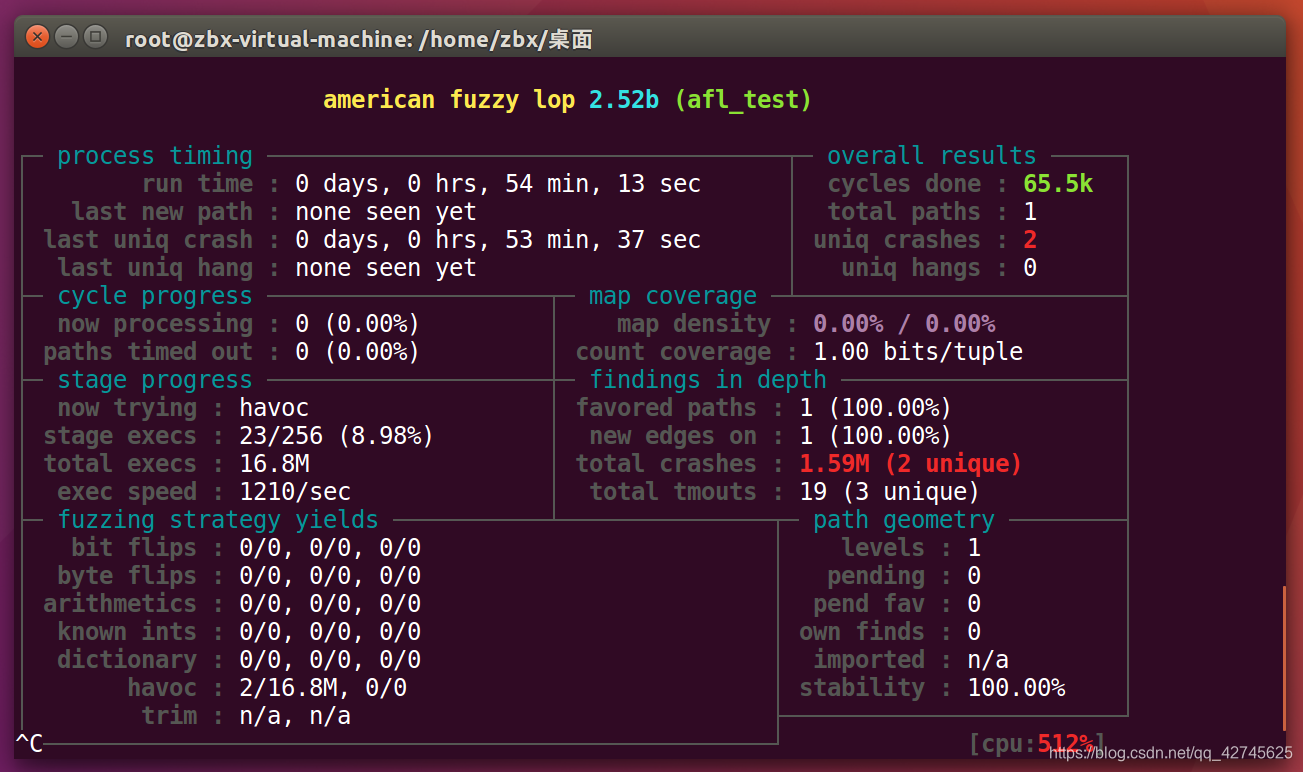Click the 'favored paths' label
1303x772 pixels.
pyautogui.click(x=666, y=408)
